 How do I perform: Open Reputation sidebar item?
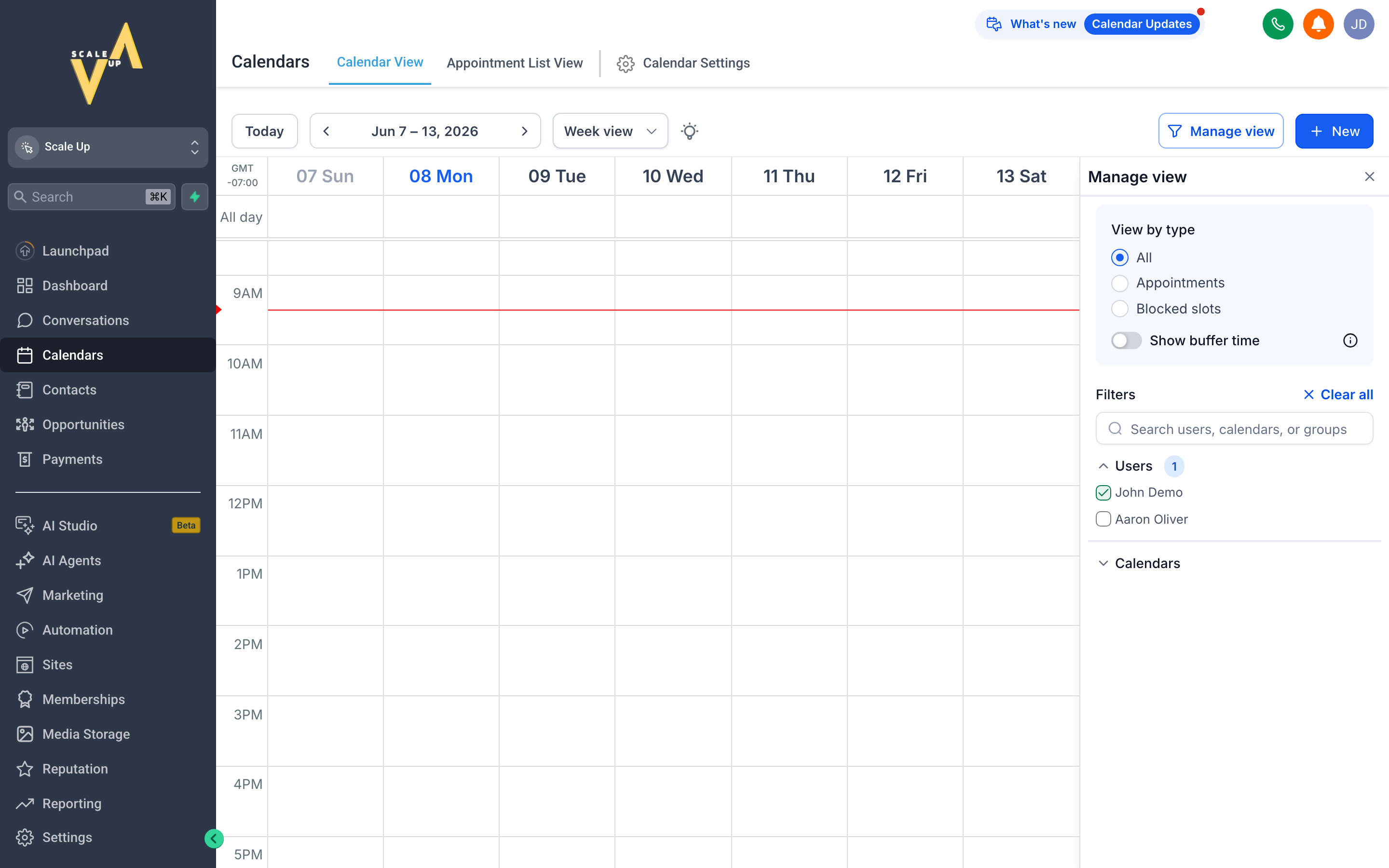point(108,769)
